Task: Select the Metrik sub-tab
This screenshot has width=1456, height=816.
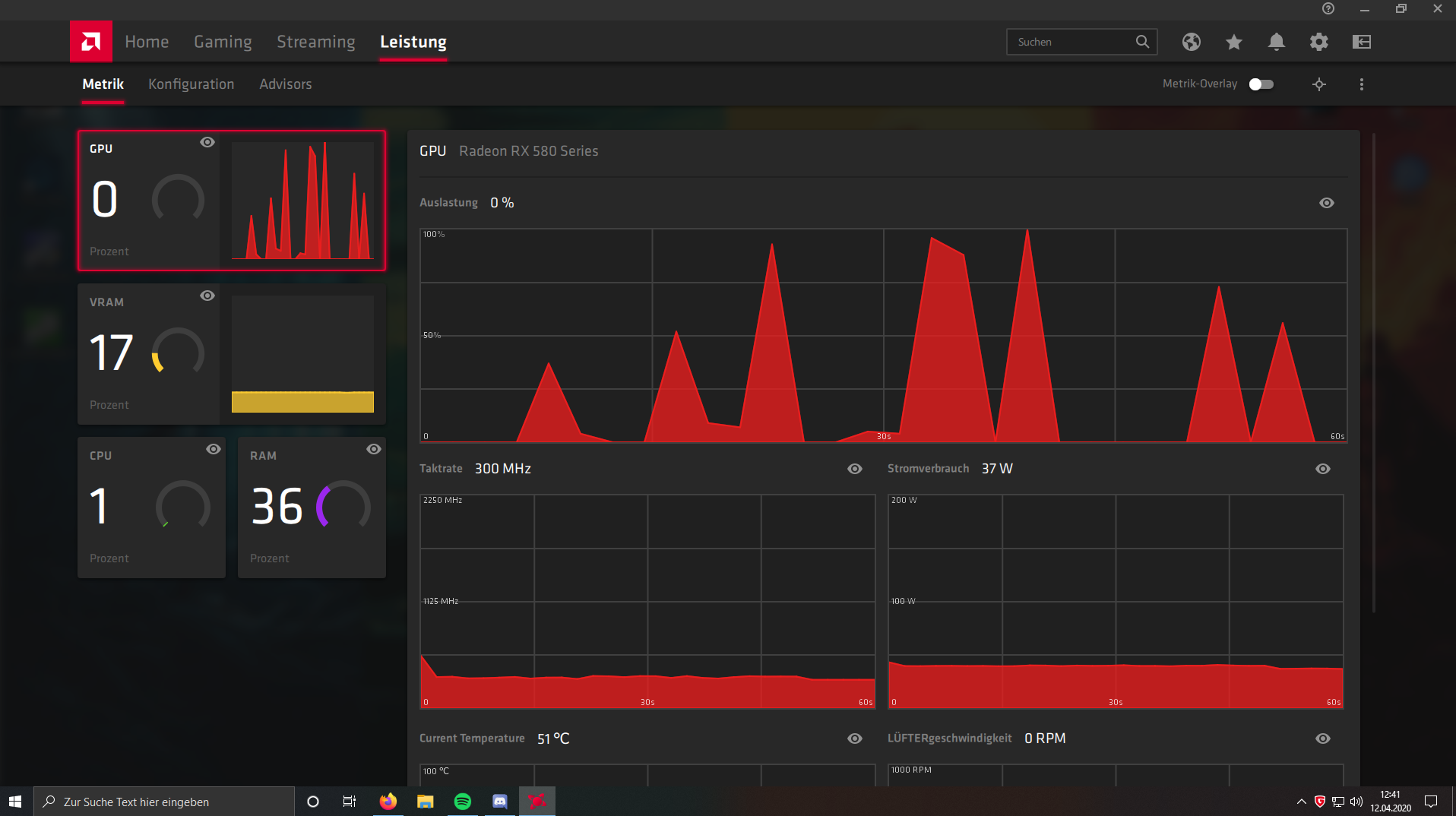Action: tap(103, 84)
